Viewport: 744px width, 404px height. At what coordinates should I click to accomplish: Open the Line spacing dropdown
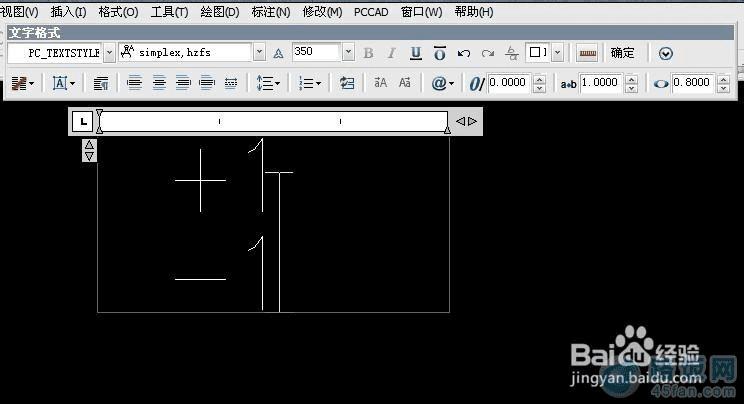pos(268,84)
